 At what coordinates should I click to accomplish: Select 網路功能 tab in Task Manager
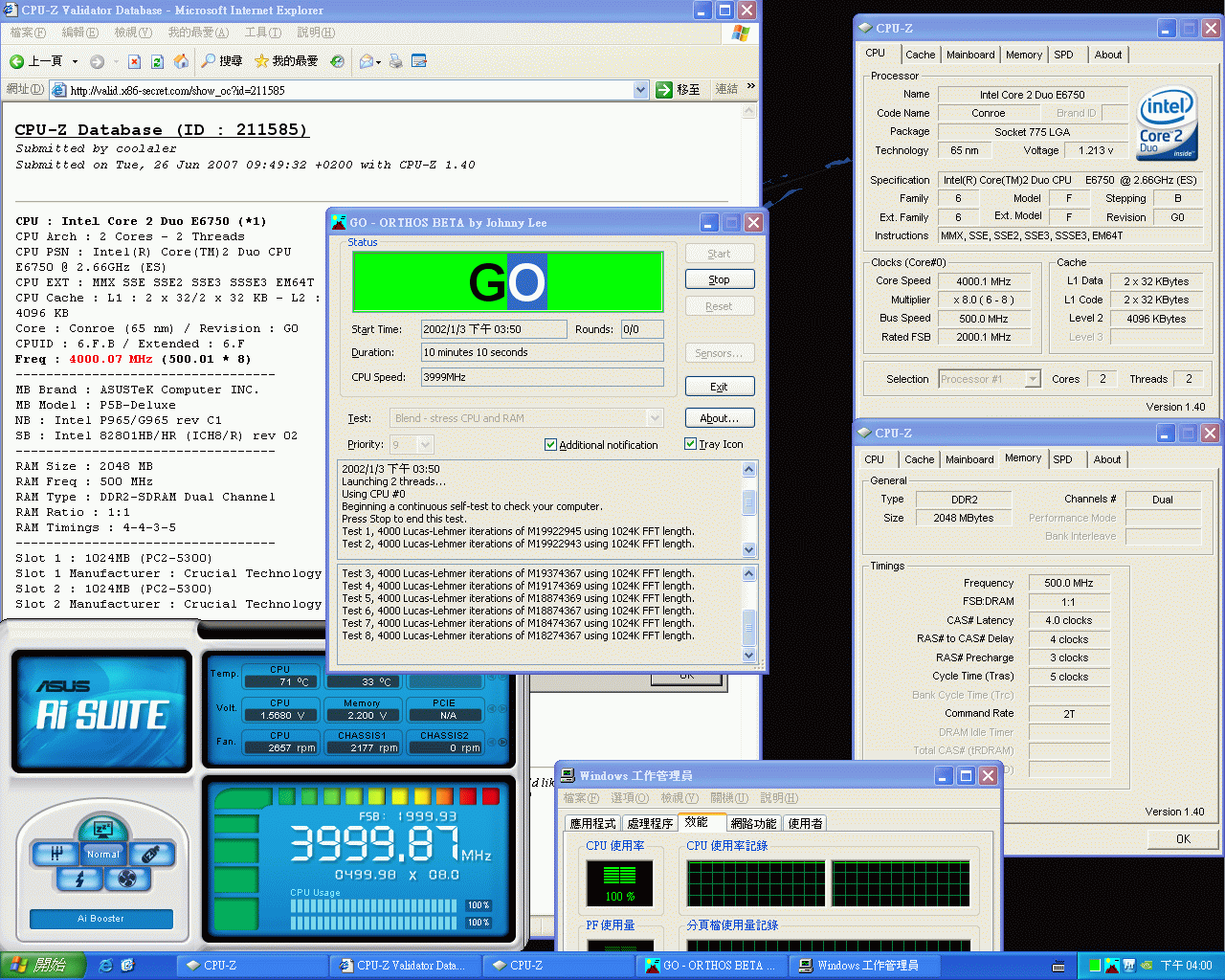[754, 823]
